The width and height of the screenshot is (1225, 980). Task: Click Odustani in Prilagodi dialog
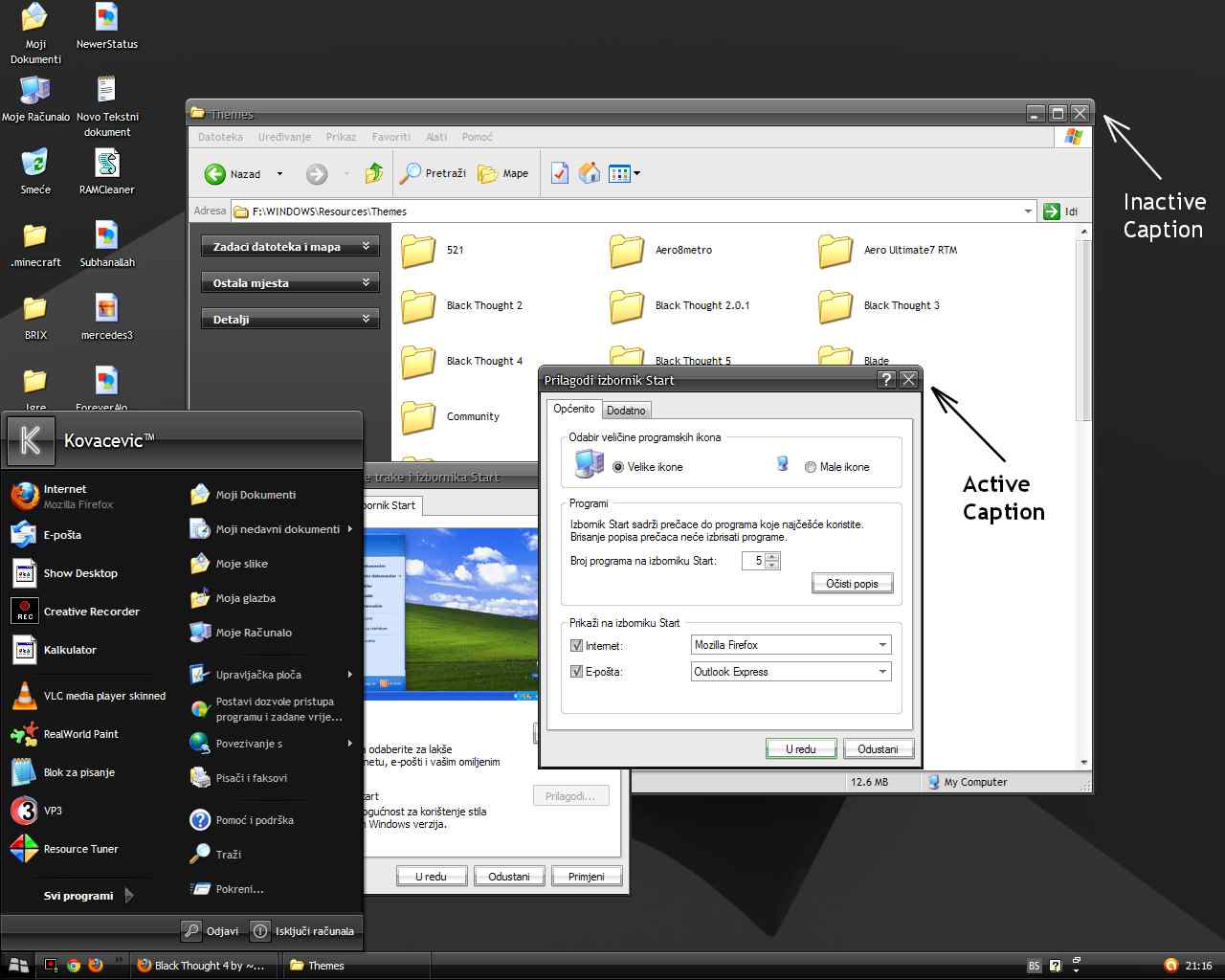[x=878, y=749]
